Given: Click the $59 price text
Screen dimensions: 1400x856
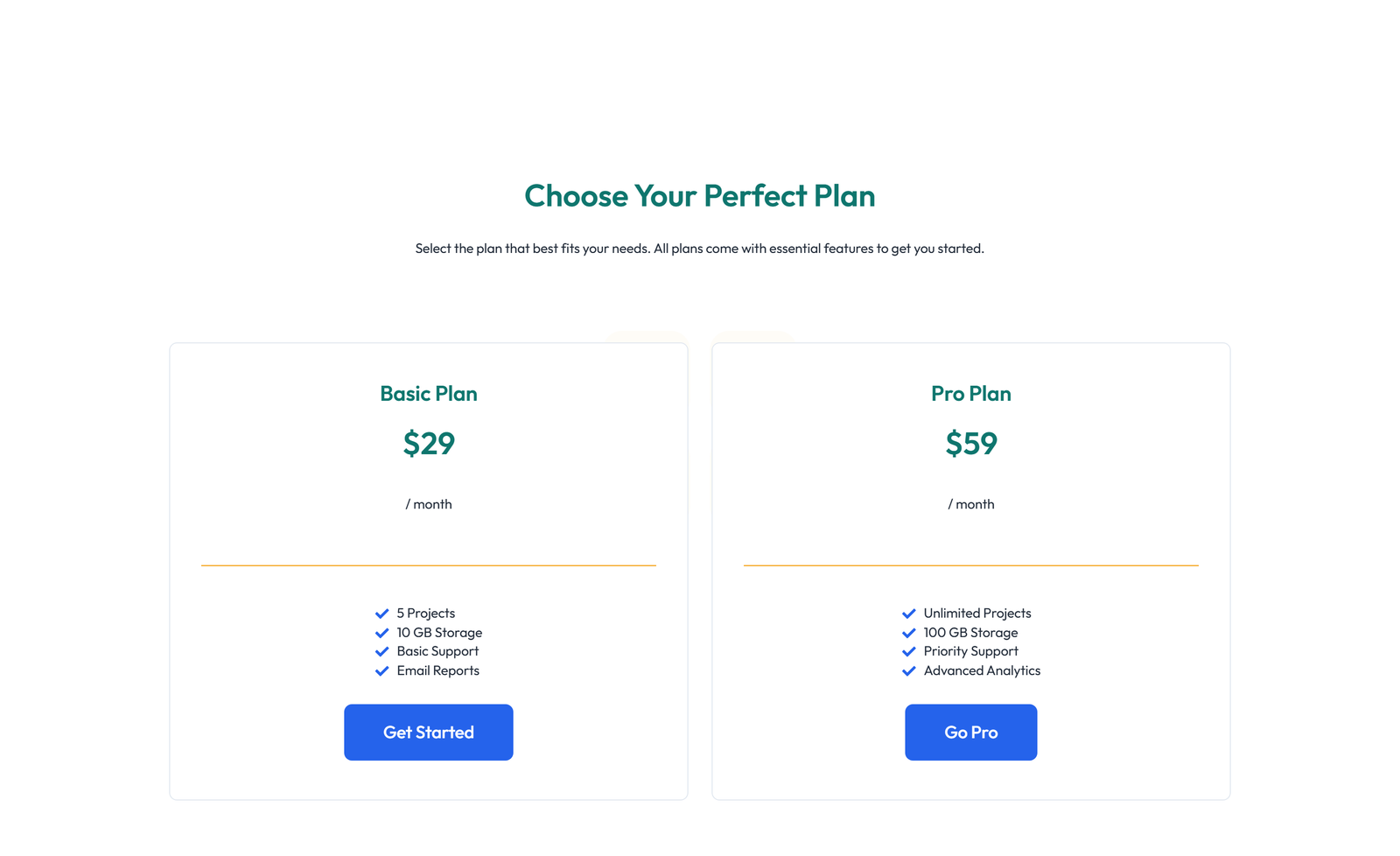Looking at the screenshot, I should [970, 444].
